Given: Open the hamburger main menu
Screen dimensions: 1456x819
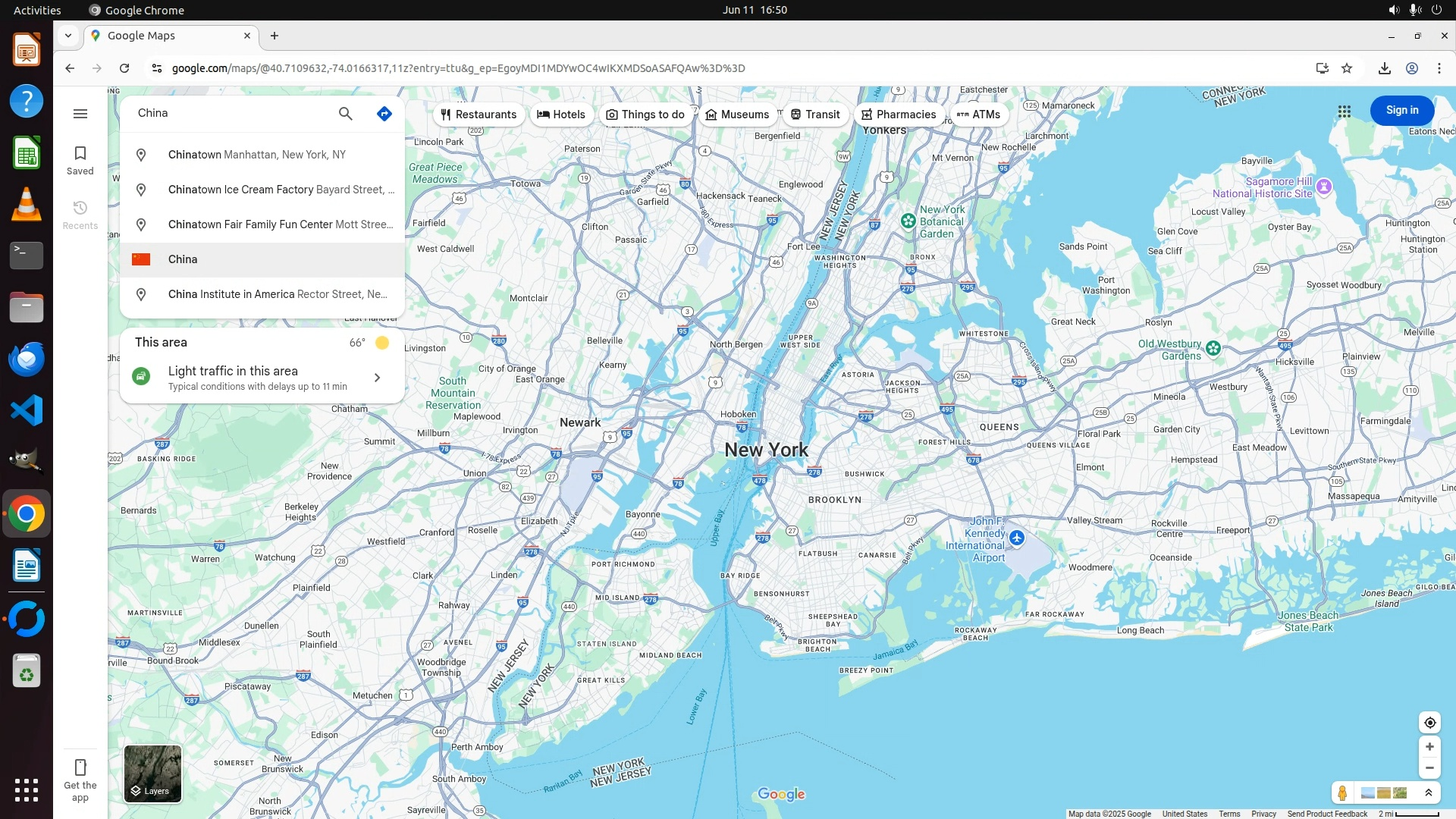Looking at the screenshot, I should click(x=80, y=114).
